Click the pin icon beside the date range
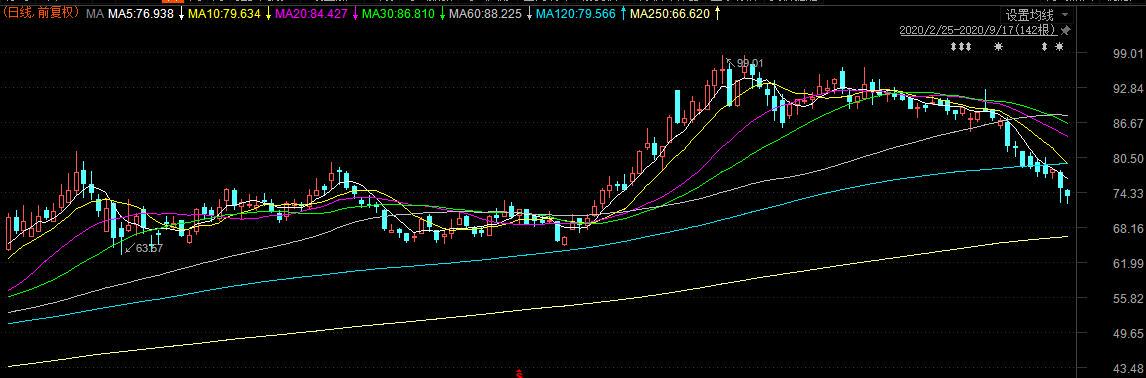The image size is (1146, 378). [1066, 30]
